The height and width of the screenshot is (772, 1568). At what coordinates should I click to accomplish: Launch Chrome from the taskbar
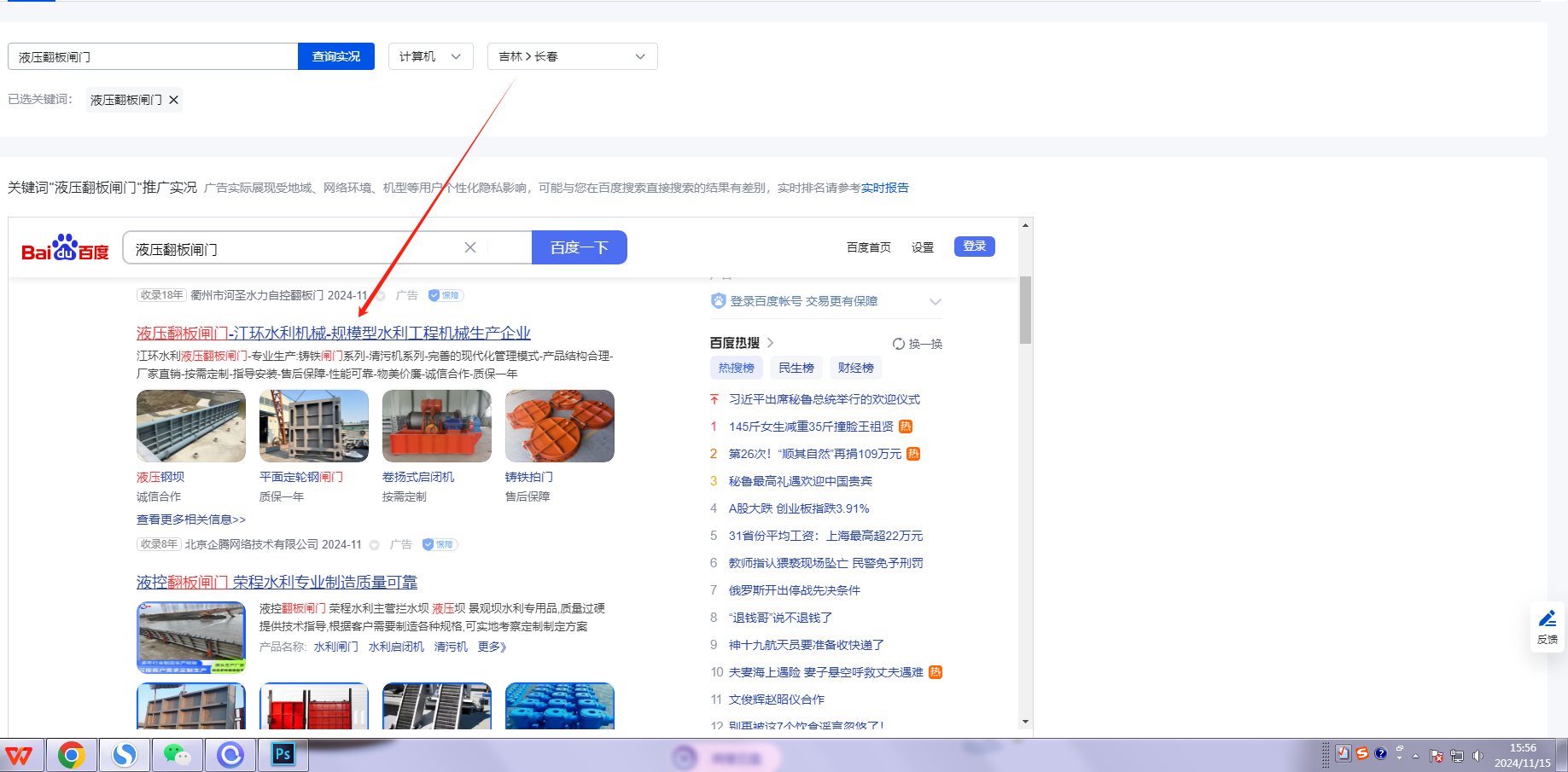pos(72,755)
